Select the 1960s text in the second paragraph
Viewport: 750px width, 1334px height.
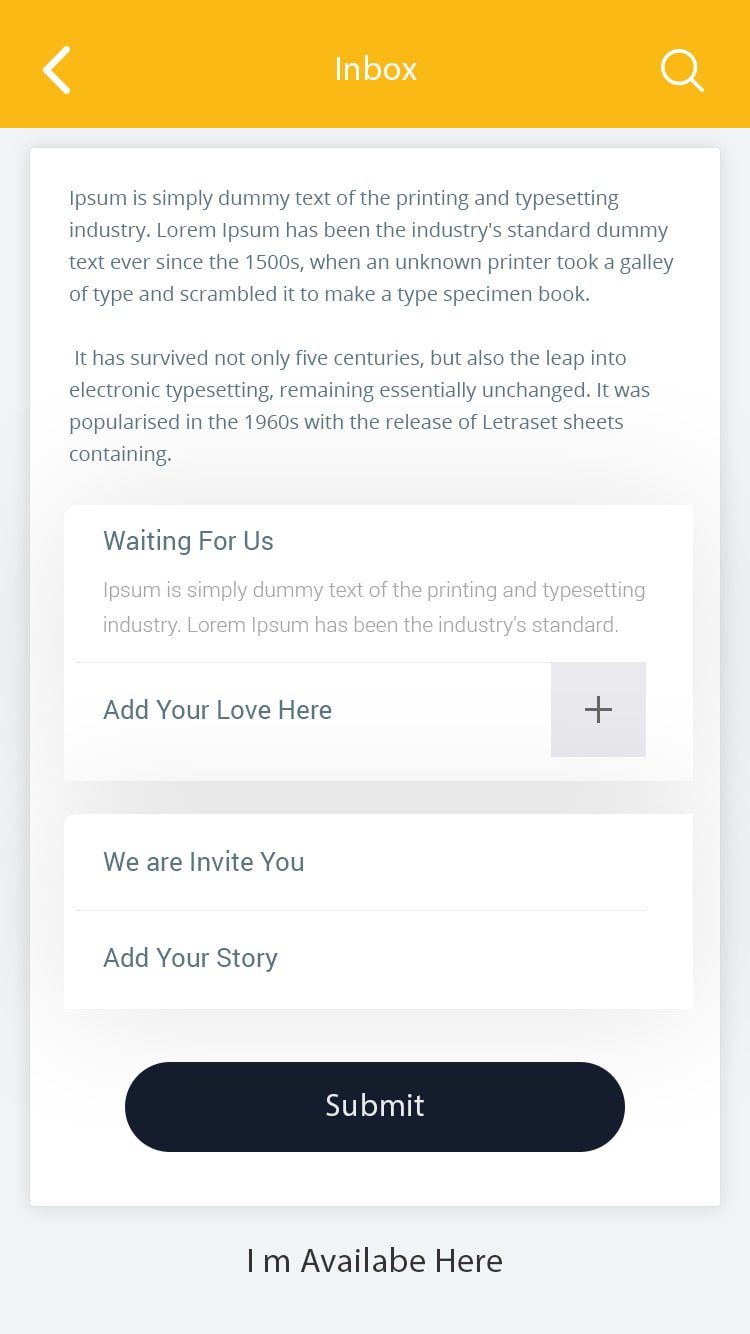(271, 422)
